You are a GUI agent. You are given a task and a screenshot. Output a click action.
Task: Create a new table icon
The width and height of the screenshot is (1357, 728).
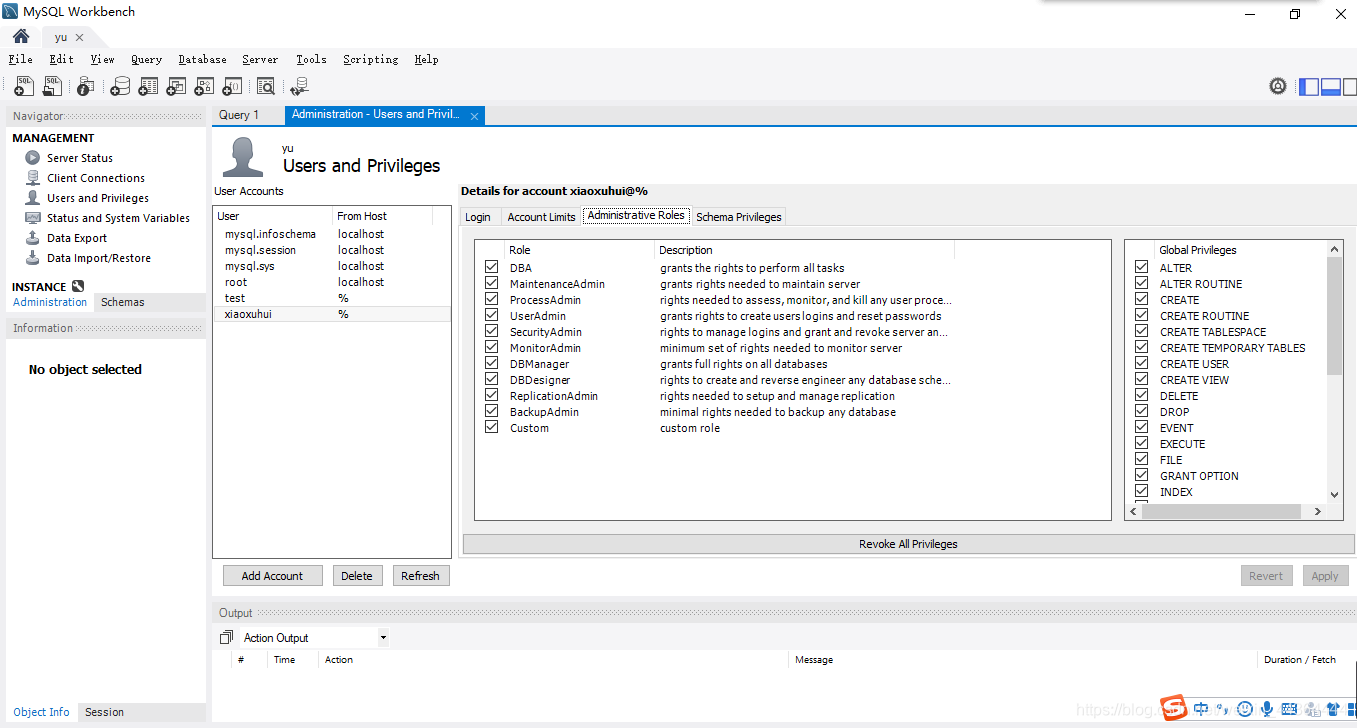[x=148, y=87]
